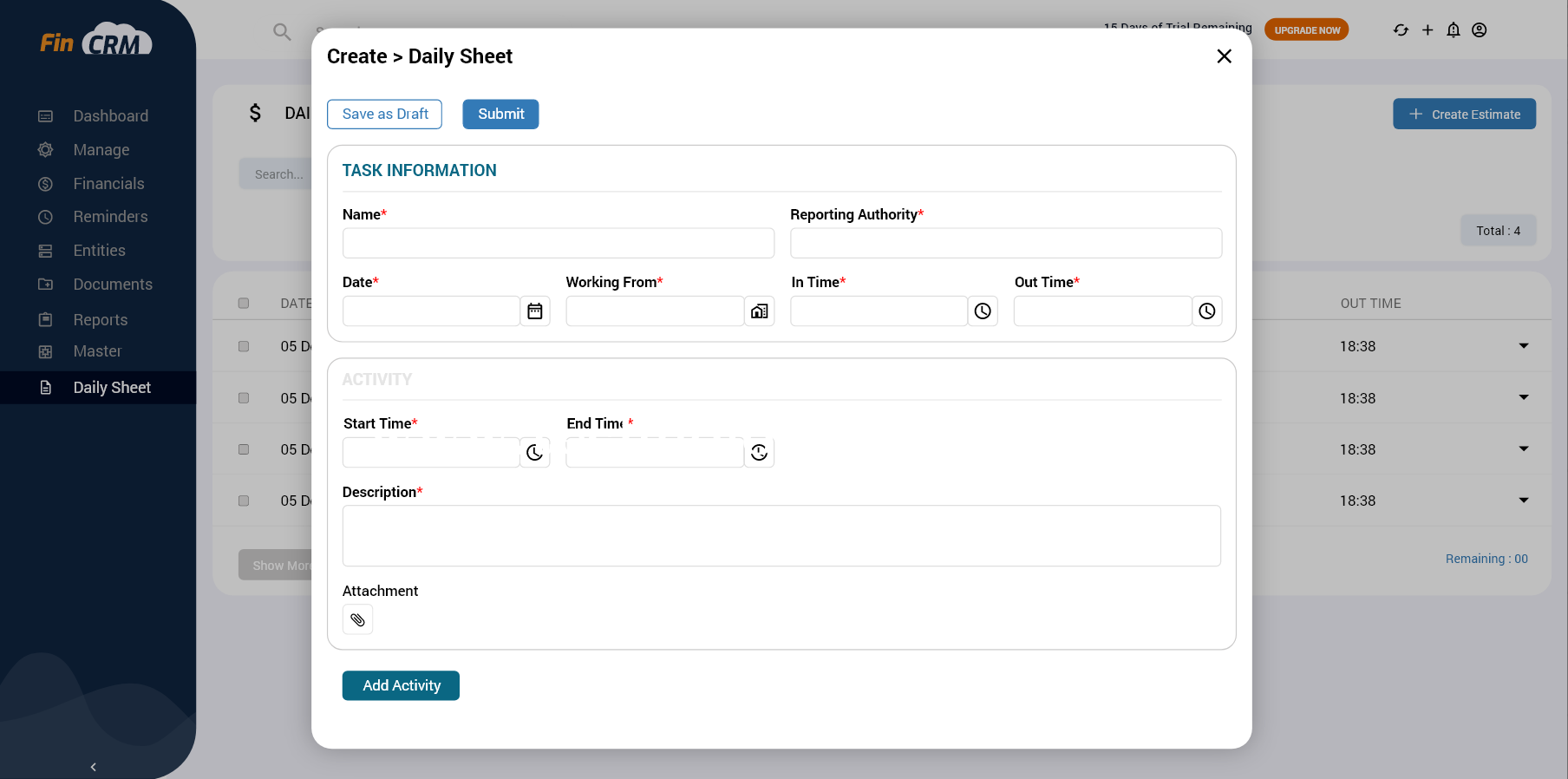Click the Manage gear sidebar icon
The image size is (1568, 779).
tap(46, 150)
